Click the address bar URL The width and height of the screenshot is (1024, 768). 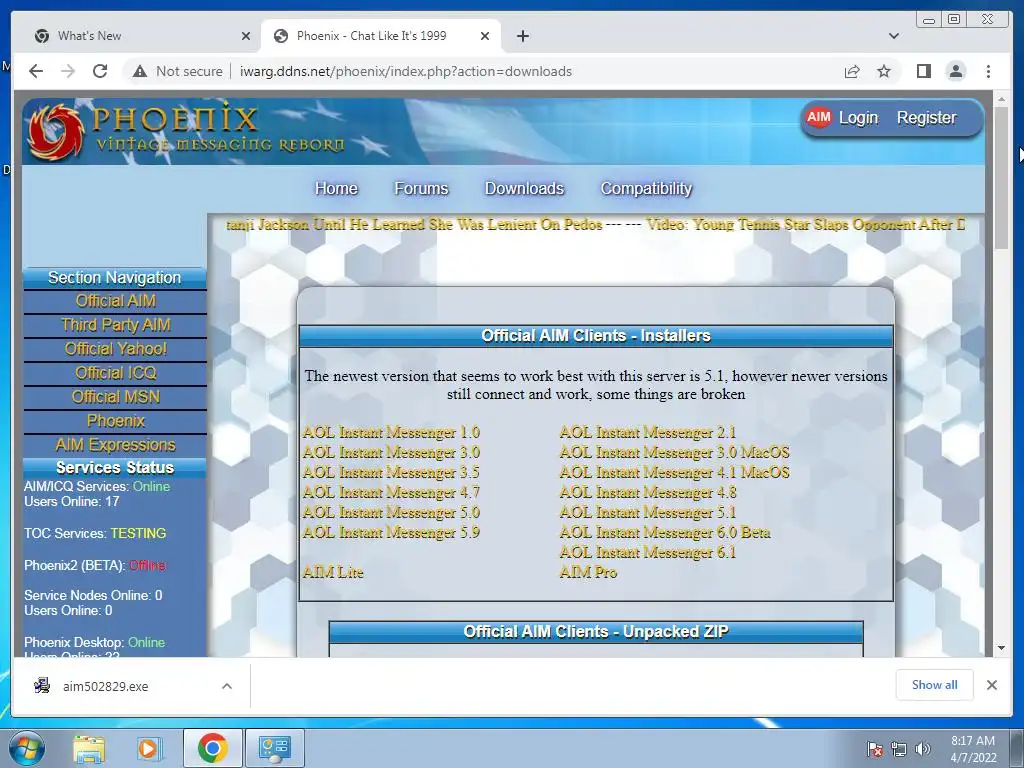tap(406, 71)
